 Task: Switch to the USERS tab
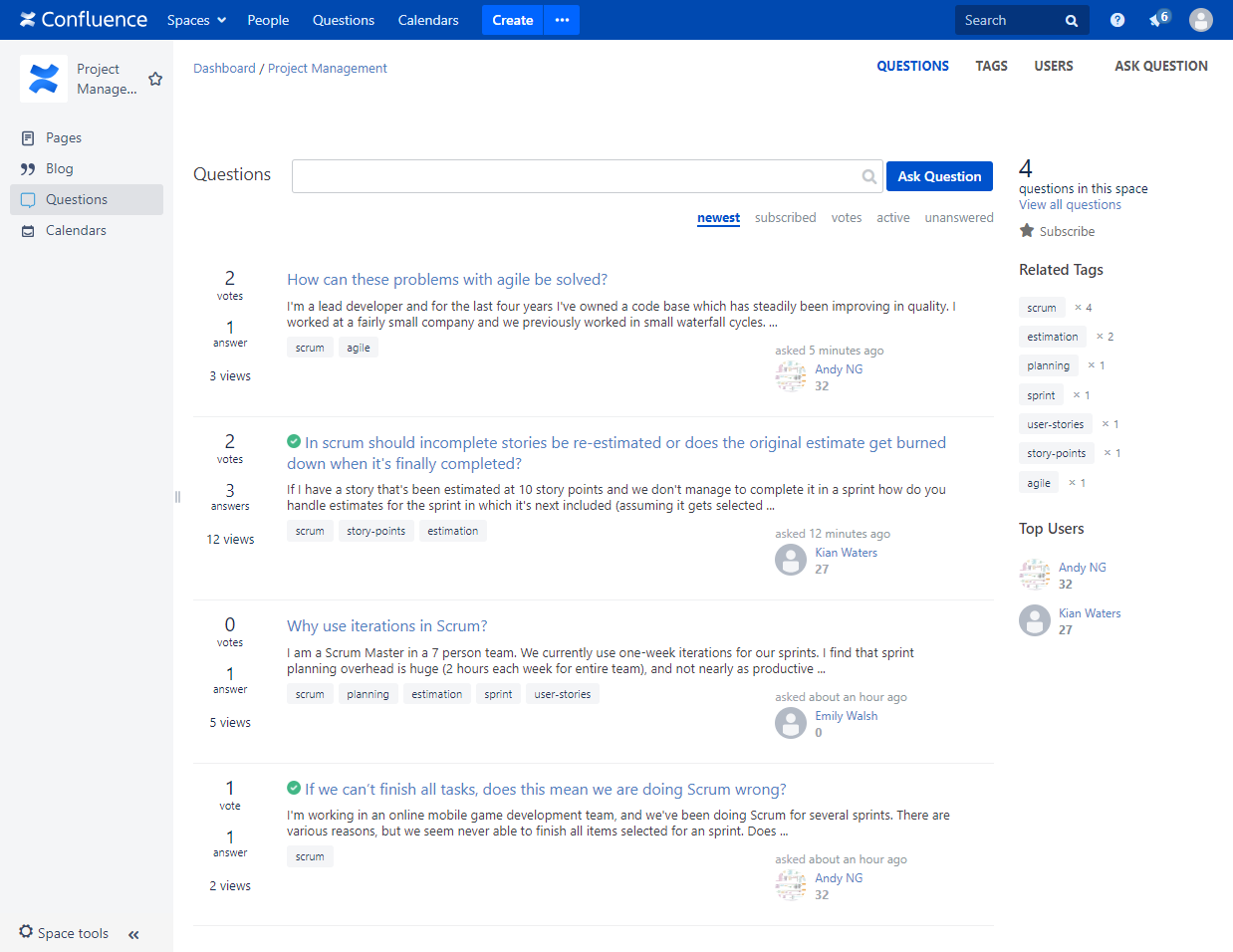coord(1054,66)
